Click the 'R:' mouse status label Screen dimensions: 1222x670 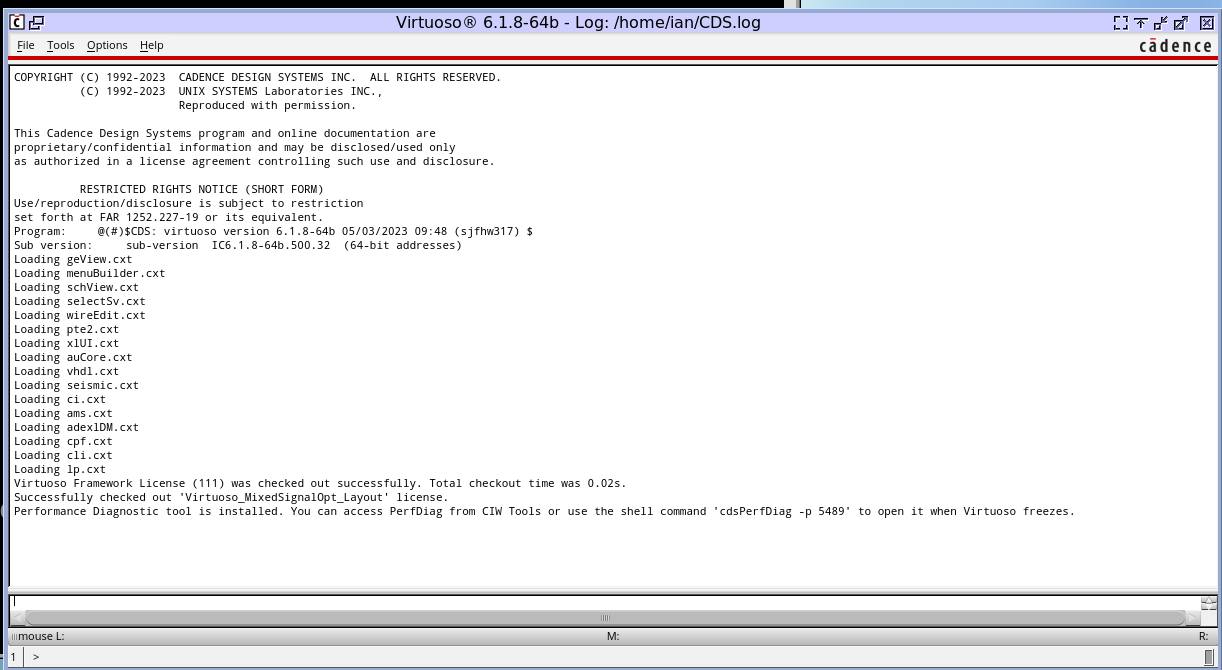click(x=1204, y=636)
